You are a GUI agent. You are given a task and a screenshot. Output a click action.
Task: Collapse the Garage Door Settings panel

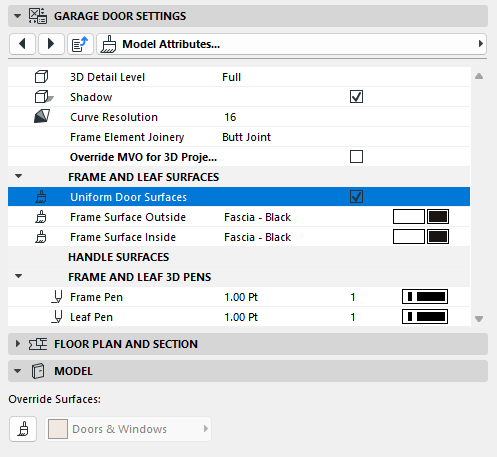(18, 16)
